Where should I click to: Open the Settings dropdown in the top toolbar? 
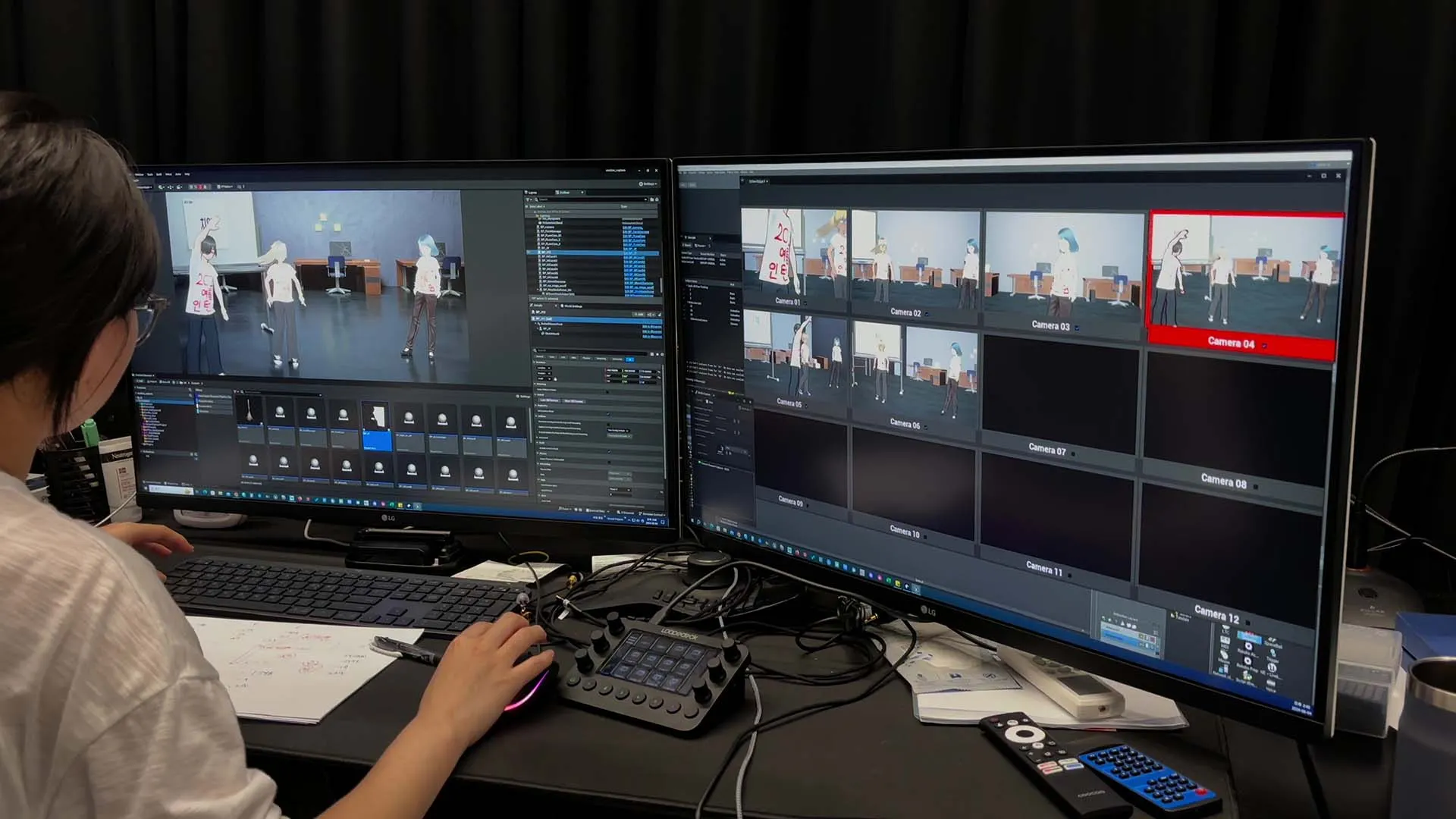click(x=647, y=184)
